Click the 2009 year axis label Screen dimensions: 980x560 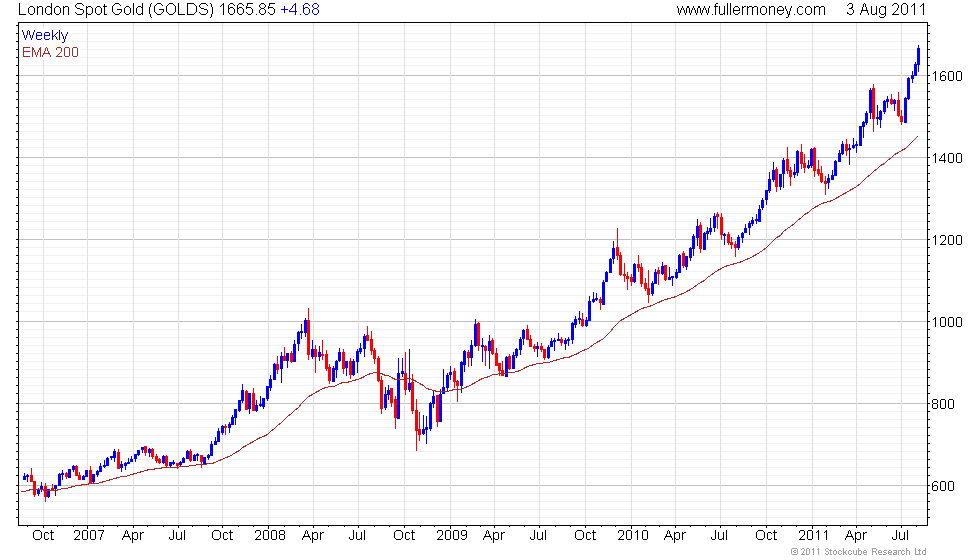point(452,536)
